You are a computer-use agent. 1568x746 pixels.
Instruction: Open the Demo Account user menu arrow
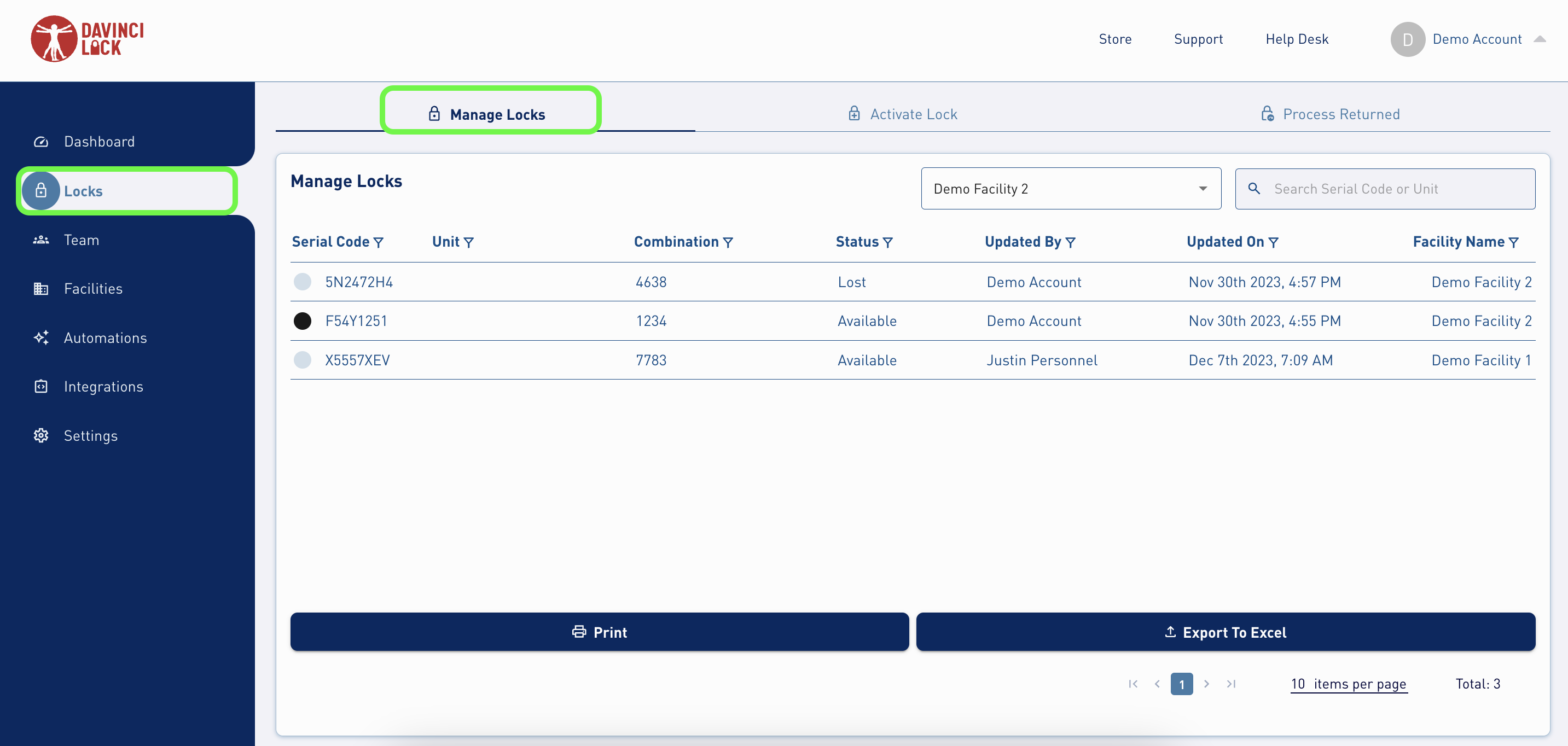point(1540,39)
